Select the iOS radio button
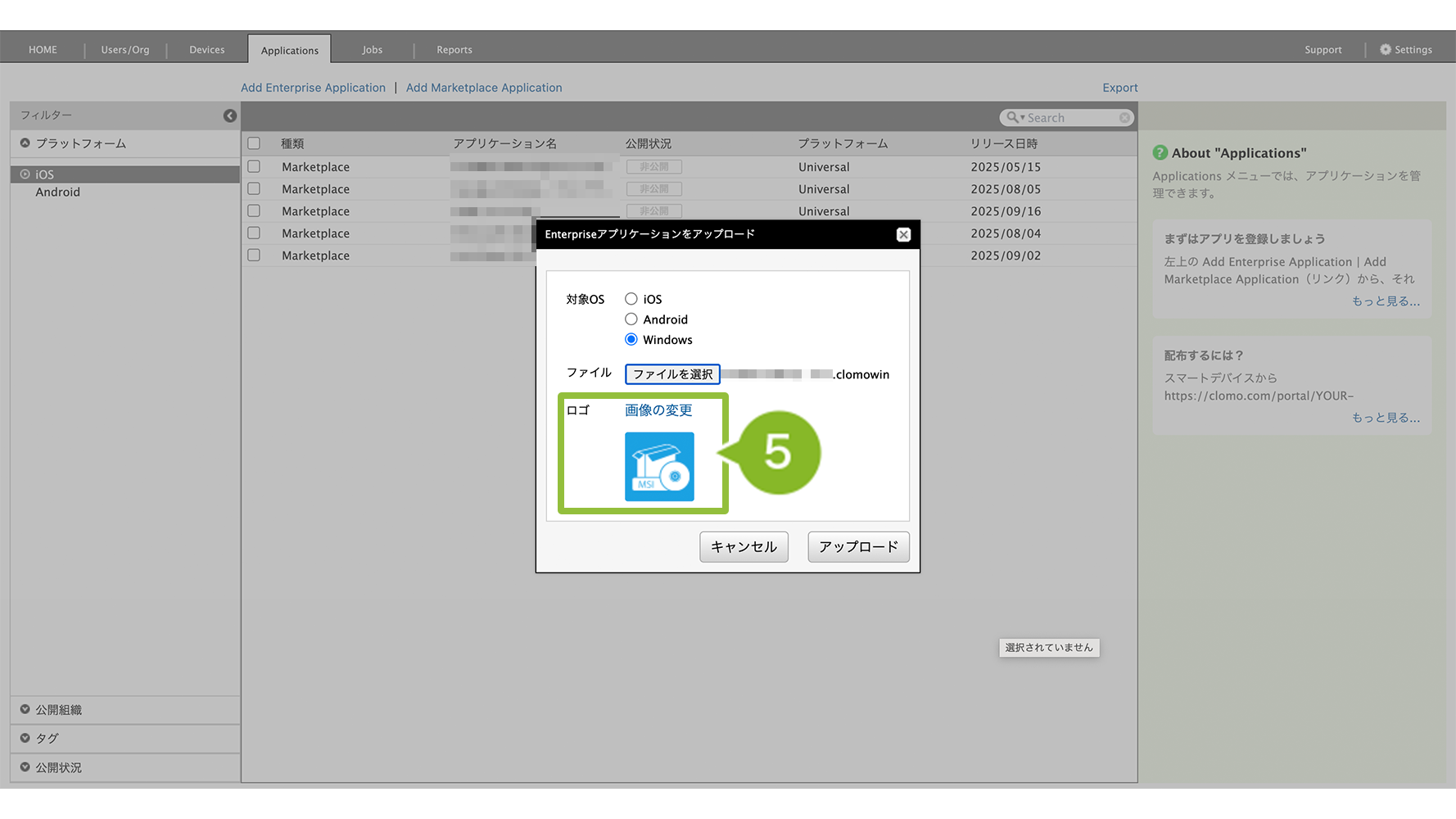The width and height of the screenshot is (1456, 819). pyautogui.click(x=631, y=299)
